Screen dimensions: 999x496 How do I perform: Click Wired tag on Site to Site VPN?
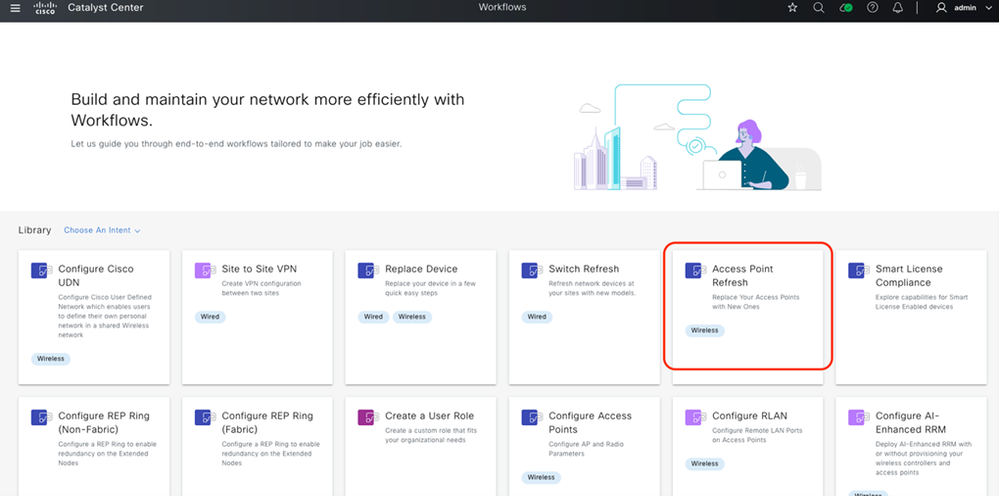pyautogui.click(x=210, y=316)
